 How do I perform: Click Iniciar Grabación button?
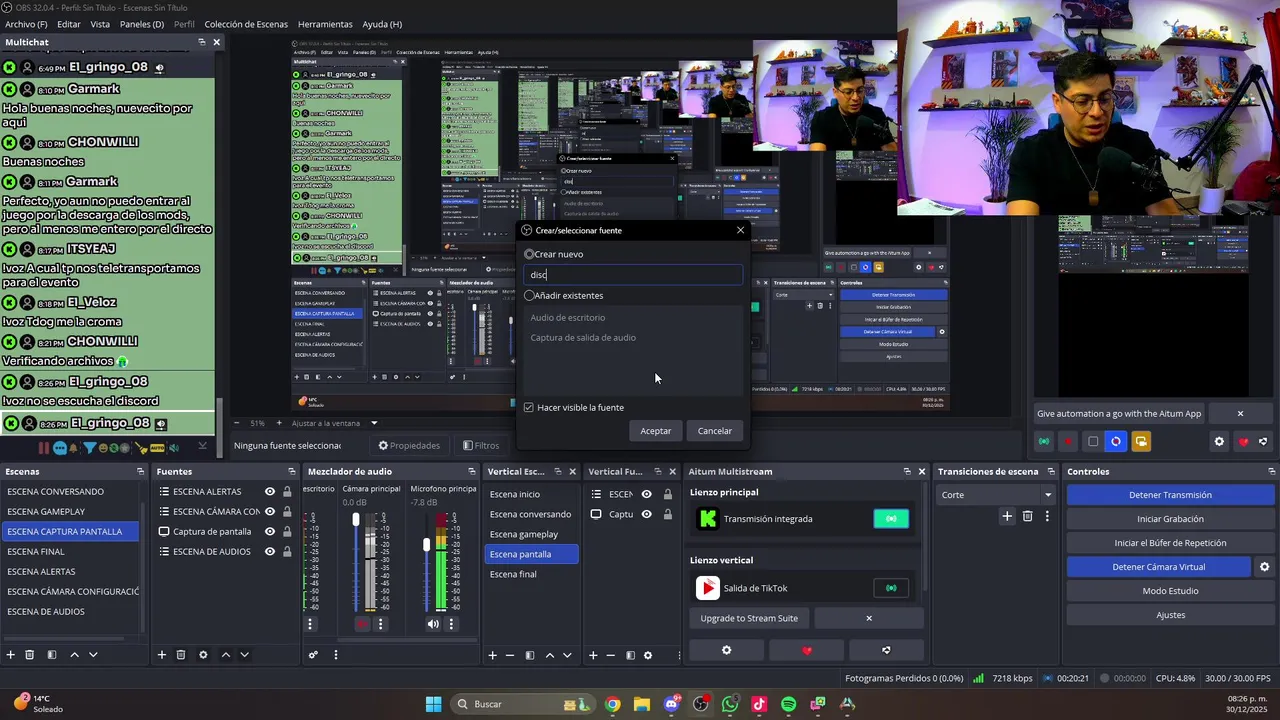pos(1170,519)
